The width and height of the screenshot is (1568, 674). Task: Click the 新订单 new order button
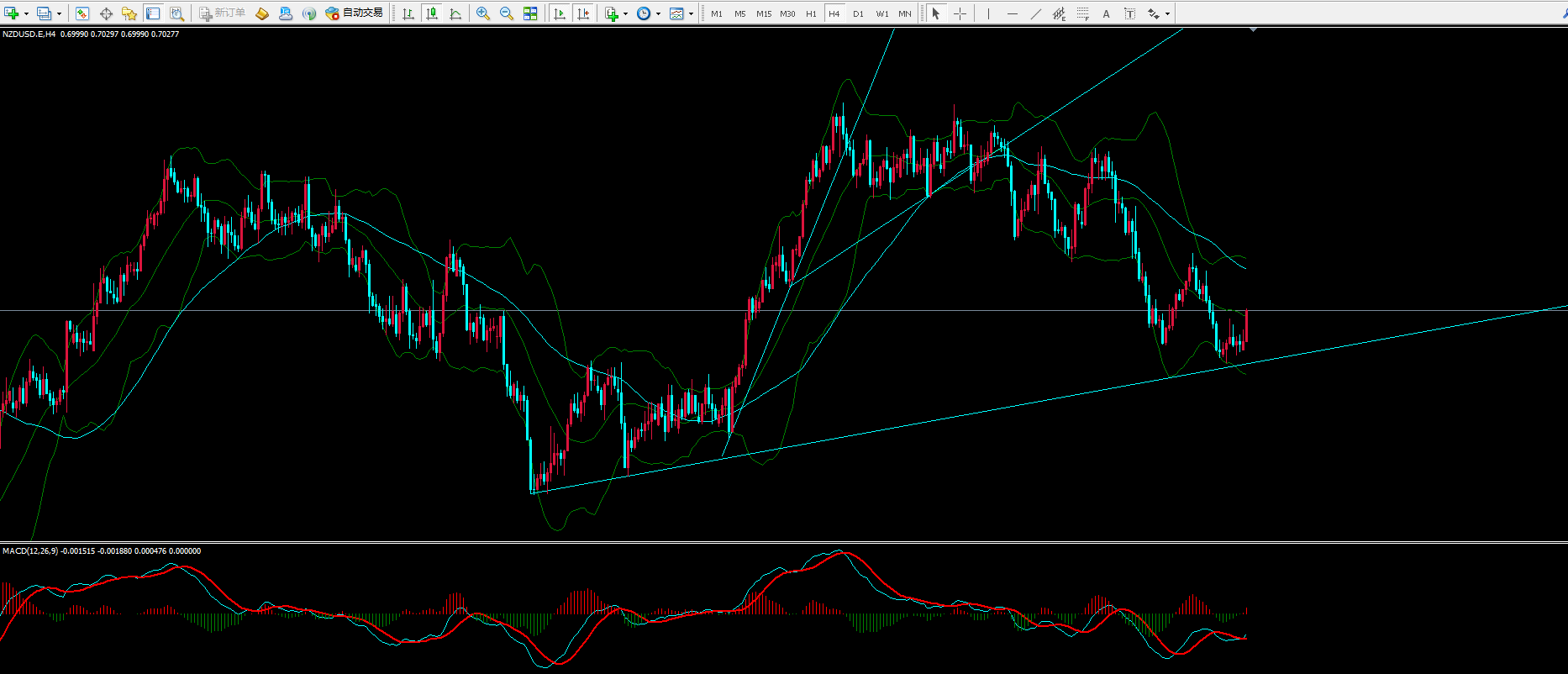click(x=222, y=13)
